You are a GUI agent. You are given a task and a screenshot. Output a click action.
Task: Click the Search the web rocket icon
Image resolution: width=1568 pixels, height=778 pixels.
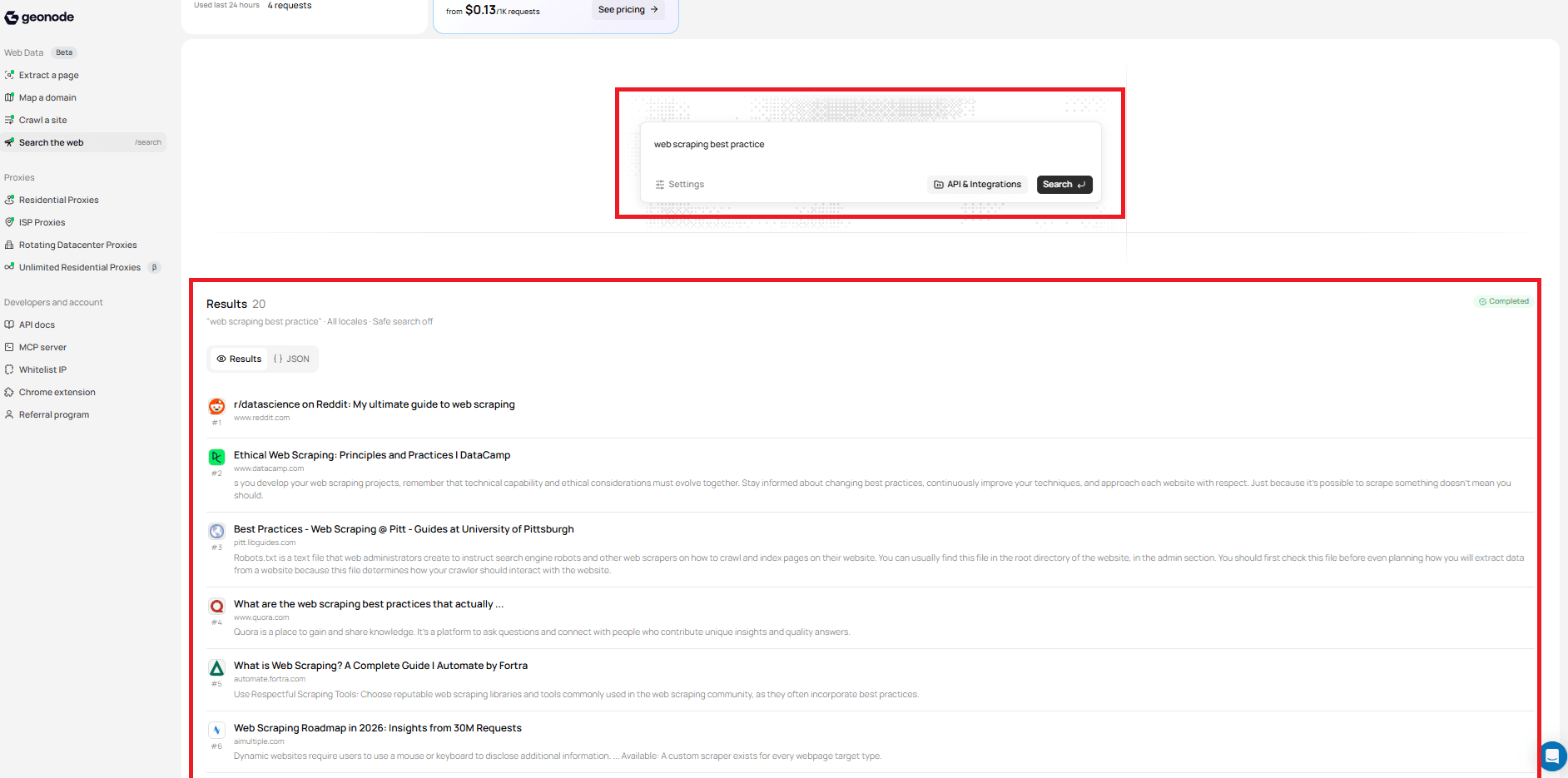[x=9, y=142]
